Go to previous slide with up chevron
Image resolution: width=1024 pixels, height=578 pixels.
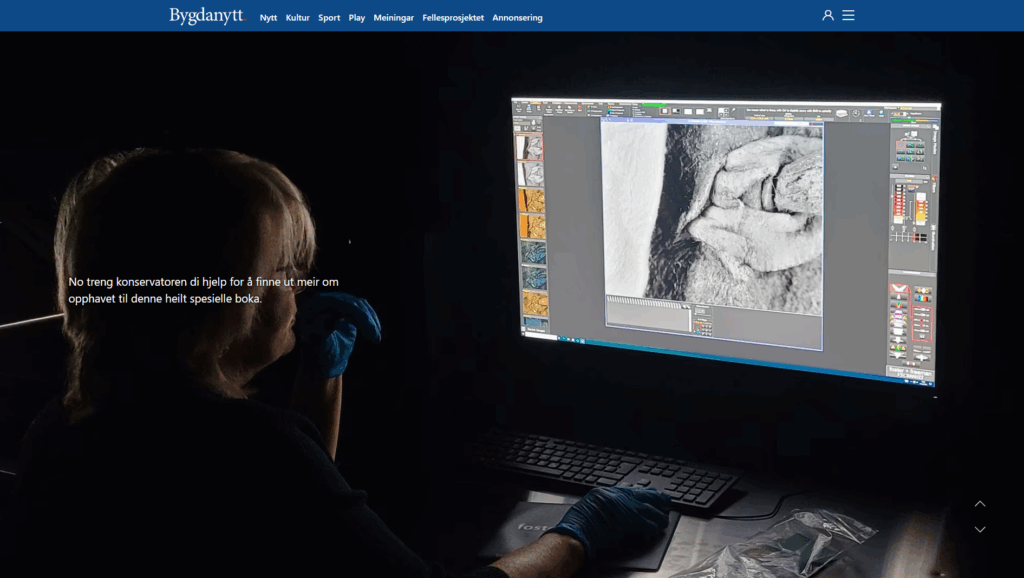(x=980, y=504)
